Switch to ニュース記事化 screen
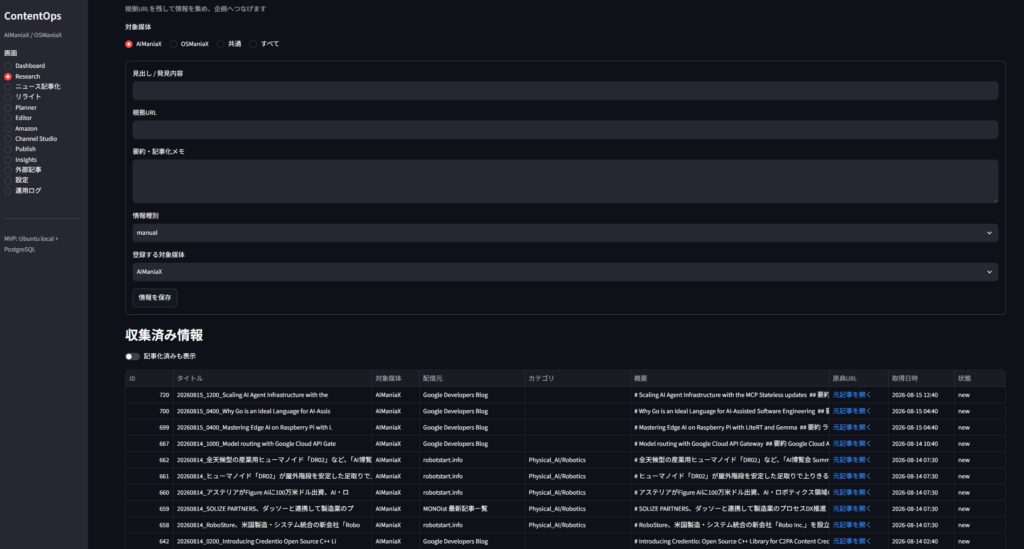 (32, 87)
